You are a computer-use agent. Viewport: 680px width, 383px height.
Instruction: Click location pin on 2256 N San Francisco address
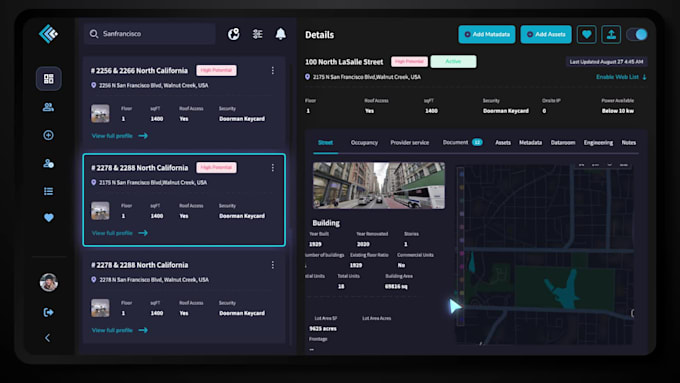93,85
